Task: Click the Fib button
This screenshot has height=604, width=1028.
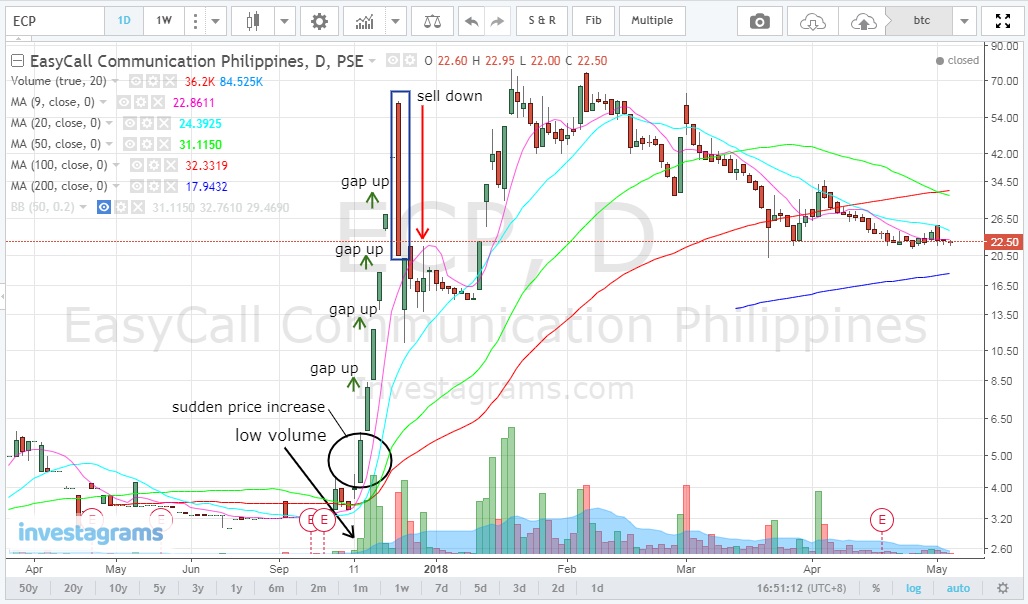Action: [x=593, y=20]
